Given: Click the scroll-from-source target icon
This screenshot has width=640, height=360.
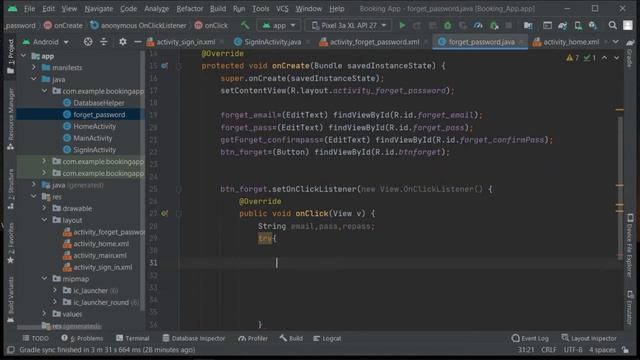Looking at the screenshot, I should point(88,42).
